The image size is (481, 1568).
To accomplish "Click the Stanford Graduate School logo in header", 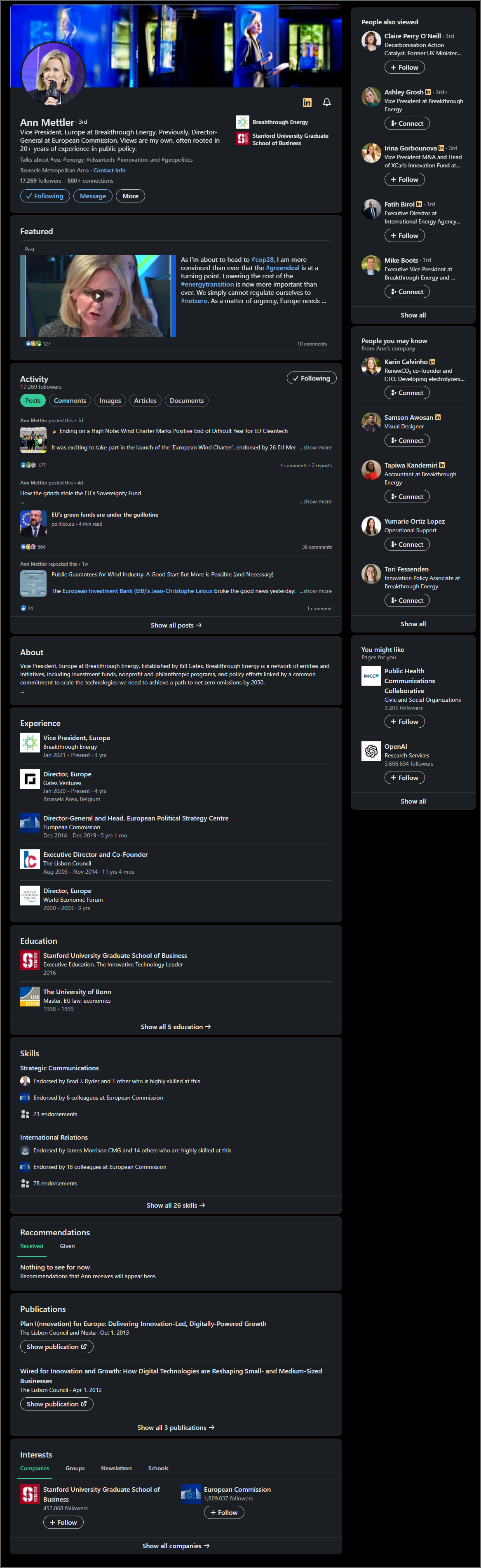I will tap(242, 139).
